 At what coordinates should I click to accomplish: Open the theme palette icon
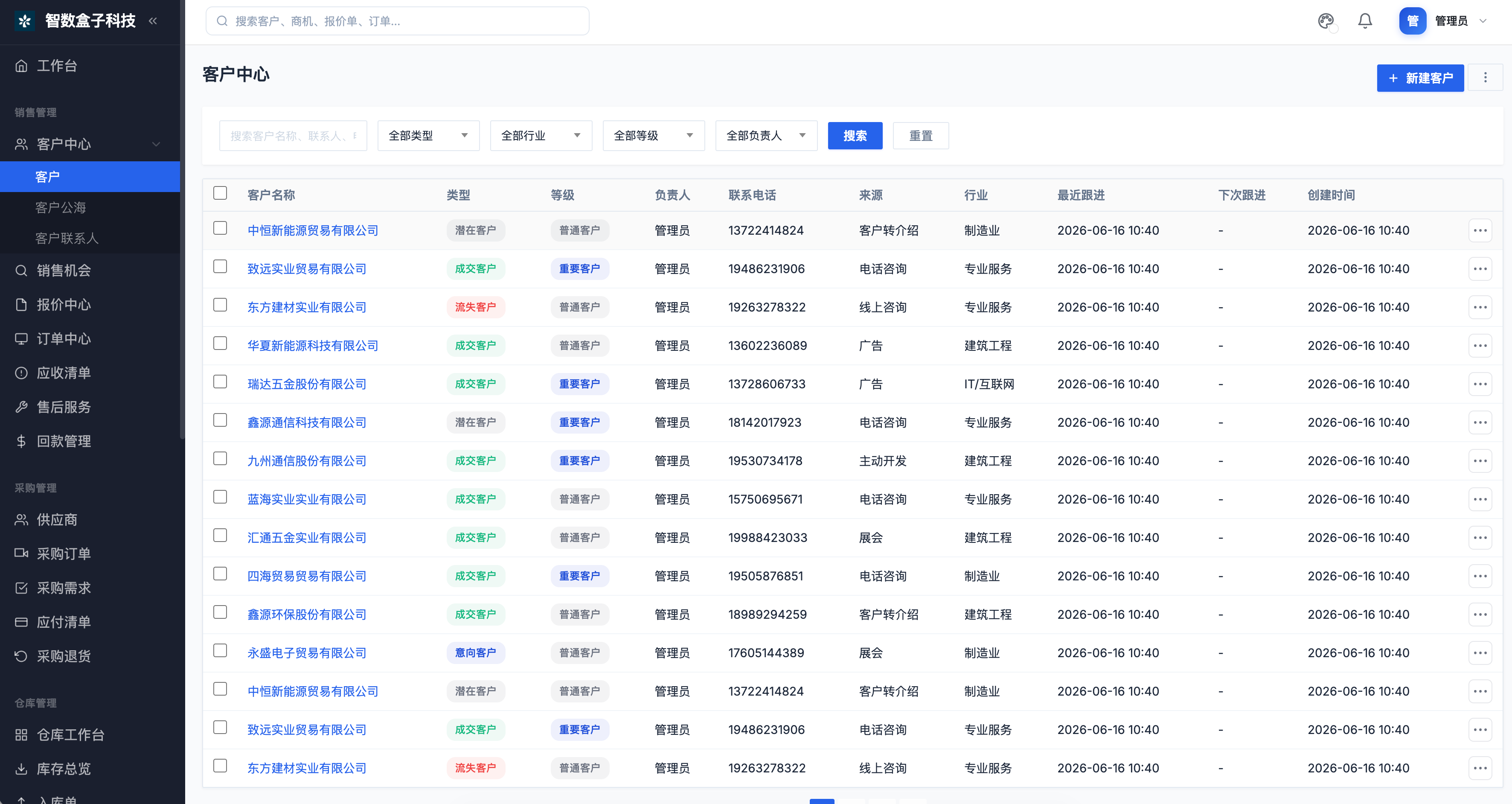1326,21
